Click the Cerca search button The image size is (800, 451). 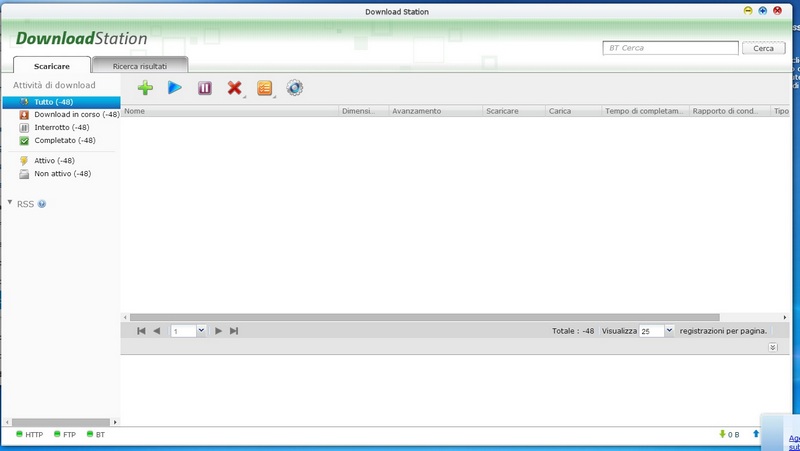pyautogui.click(x=763, y=48)
